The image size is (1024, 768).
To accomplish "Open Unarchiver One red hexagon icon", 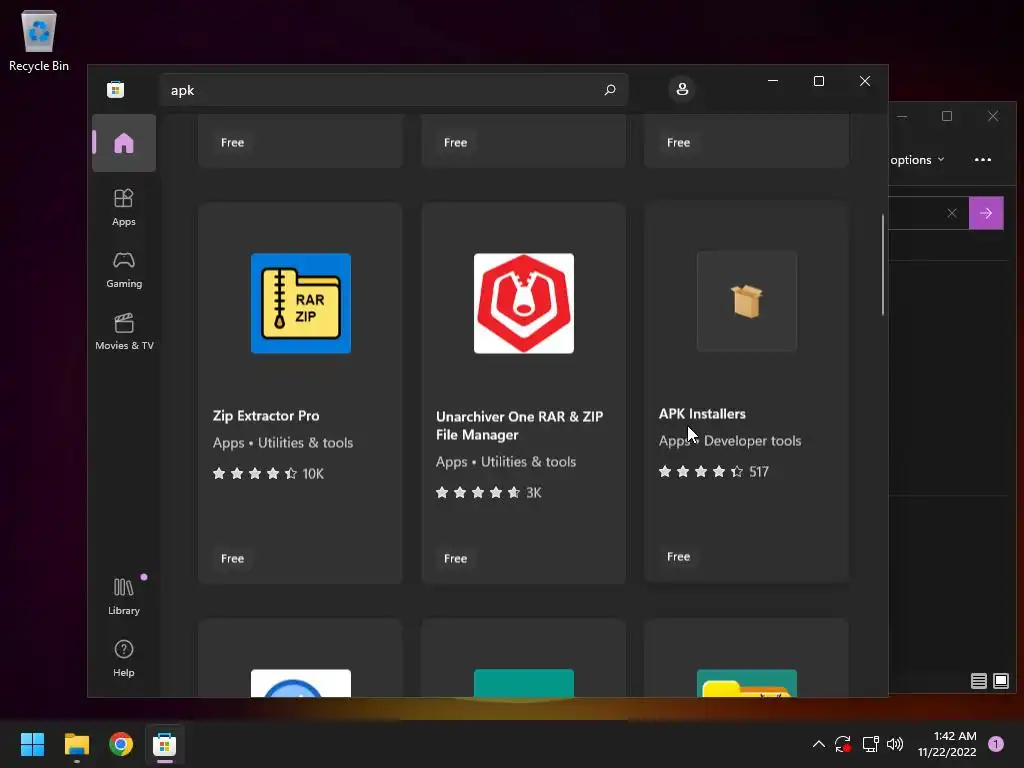I will [524, 303].
